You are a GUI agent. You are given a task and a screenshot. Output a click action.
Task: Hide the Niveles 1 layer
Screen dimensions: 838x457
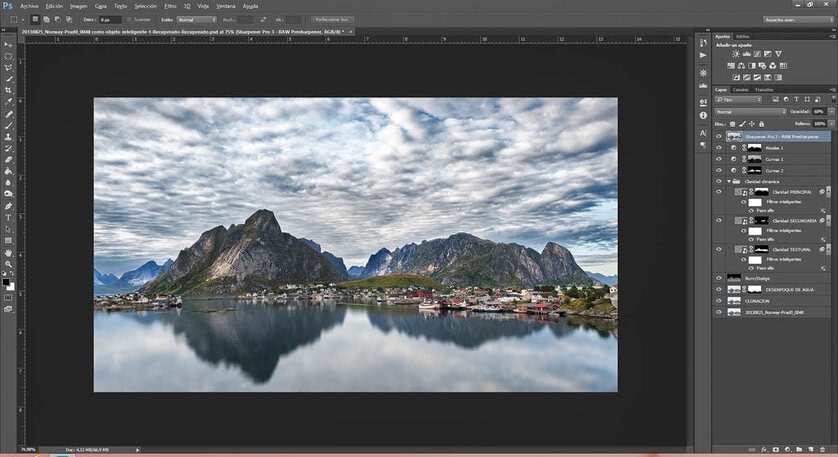pyautogui.click(x=718, y=147)
